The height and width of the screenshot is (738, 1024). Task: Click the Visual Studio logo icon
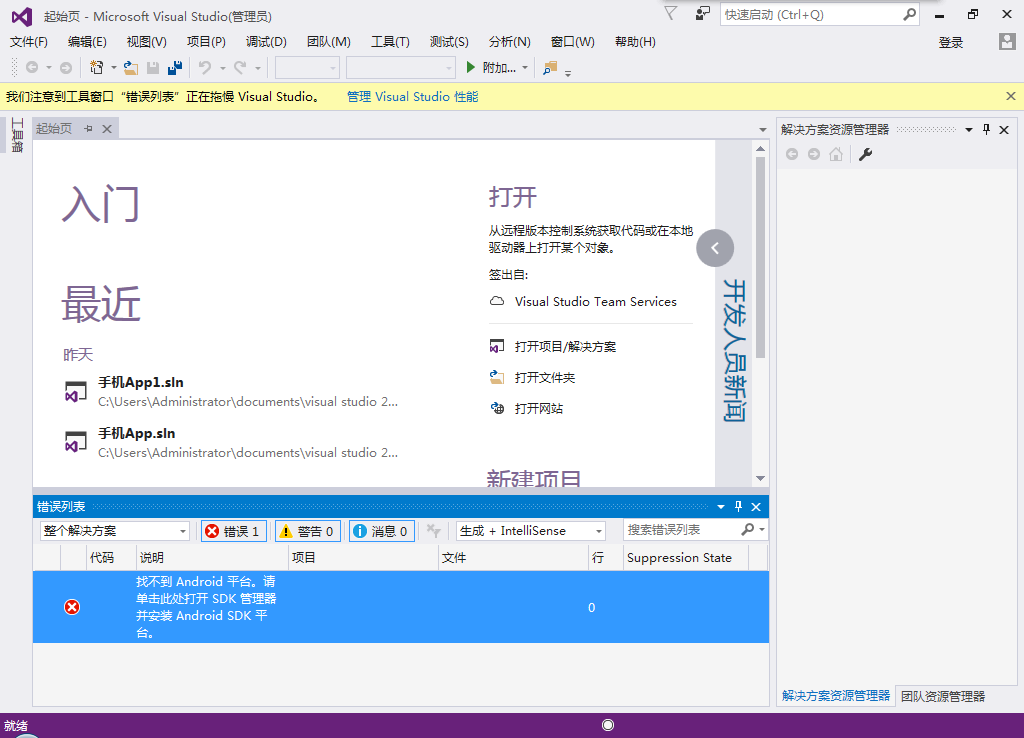22,16
